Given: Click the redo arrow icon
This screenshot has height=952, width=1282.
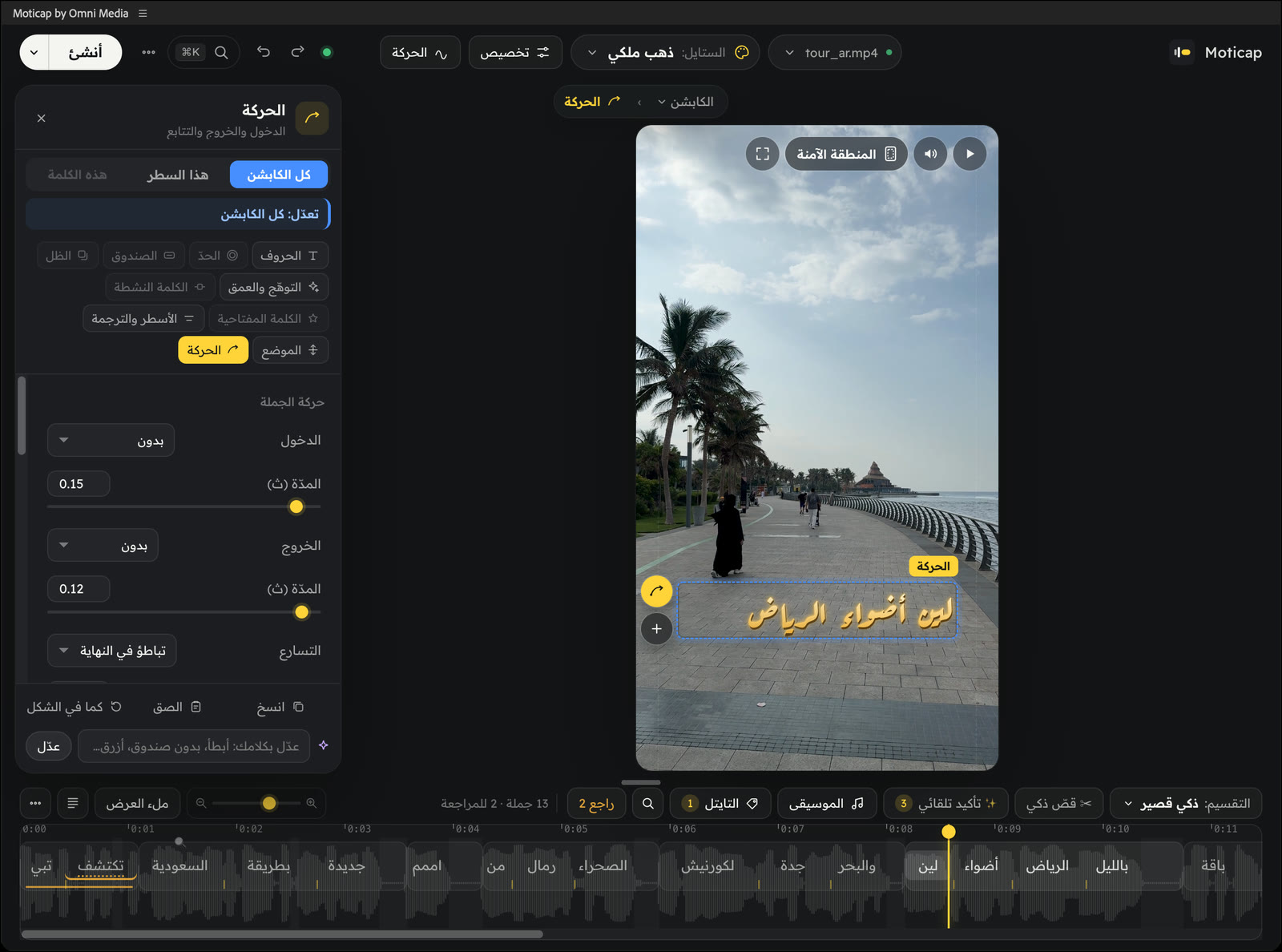Looking at the screenshot, I should click(297, 52).
